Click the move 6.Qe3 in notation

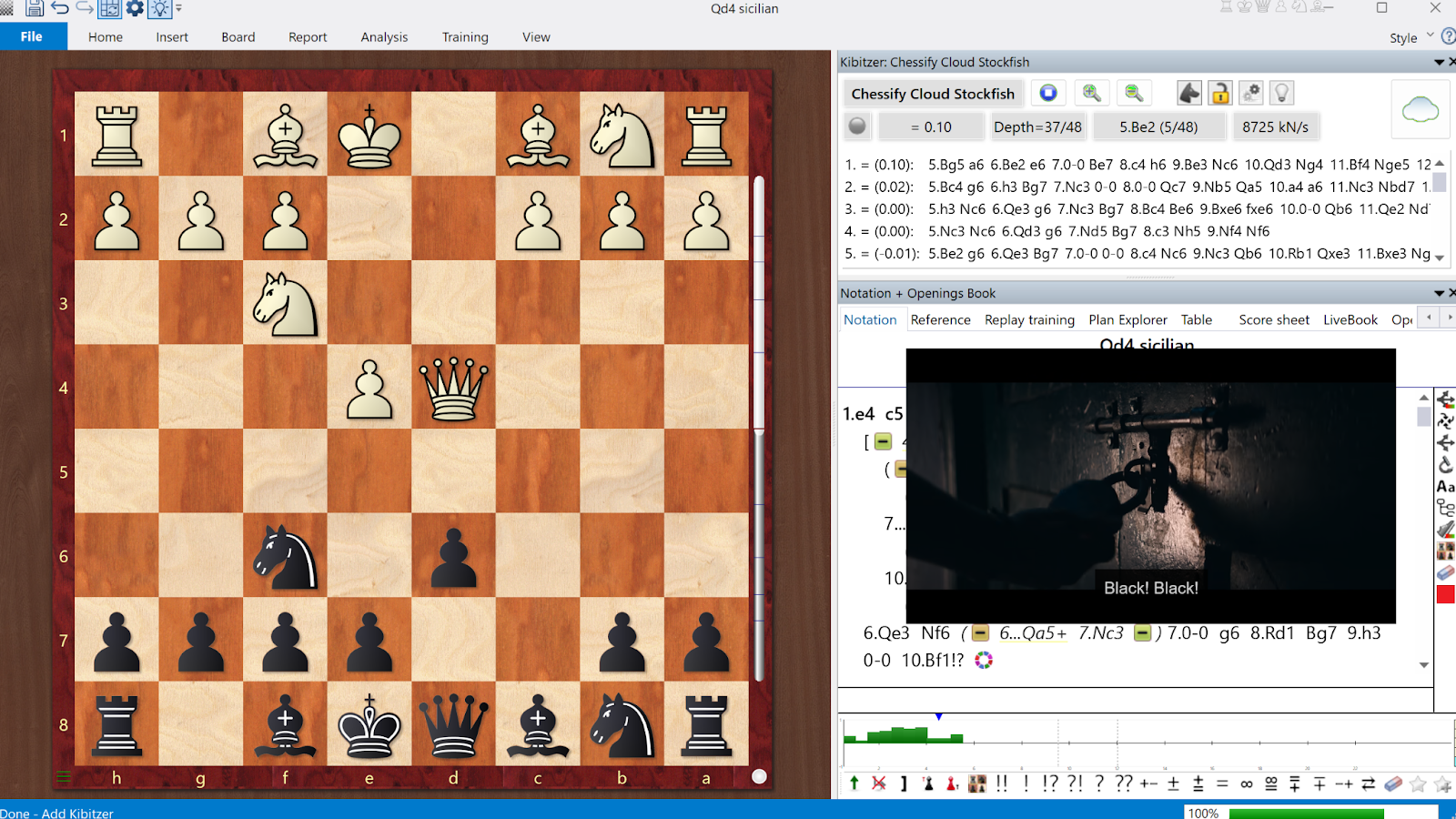[x=886, y=632]
